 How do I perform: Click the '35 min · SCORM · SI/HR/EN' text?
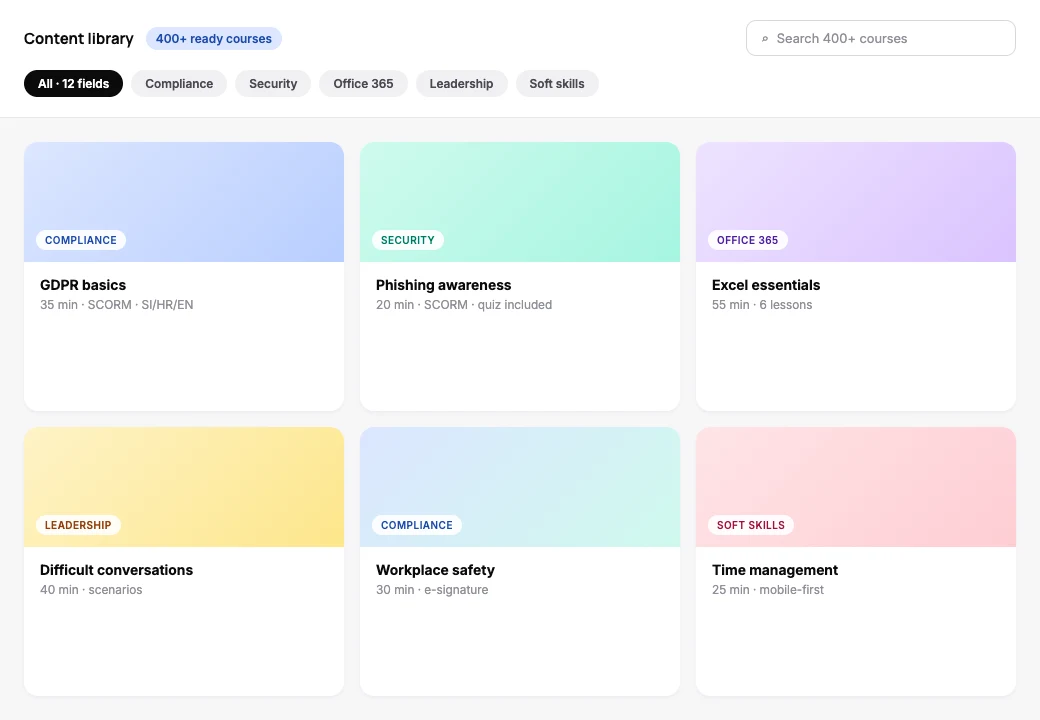click(117, 305)
